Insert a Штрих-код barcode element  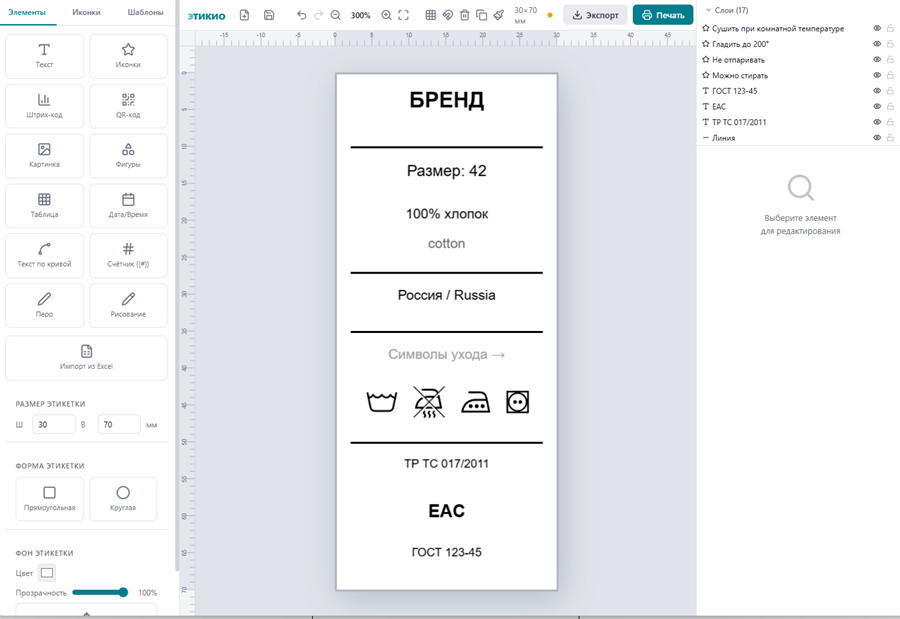[44, 105]
